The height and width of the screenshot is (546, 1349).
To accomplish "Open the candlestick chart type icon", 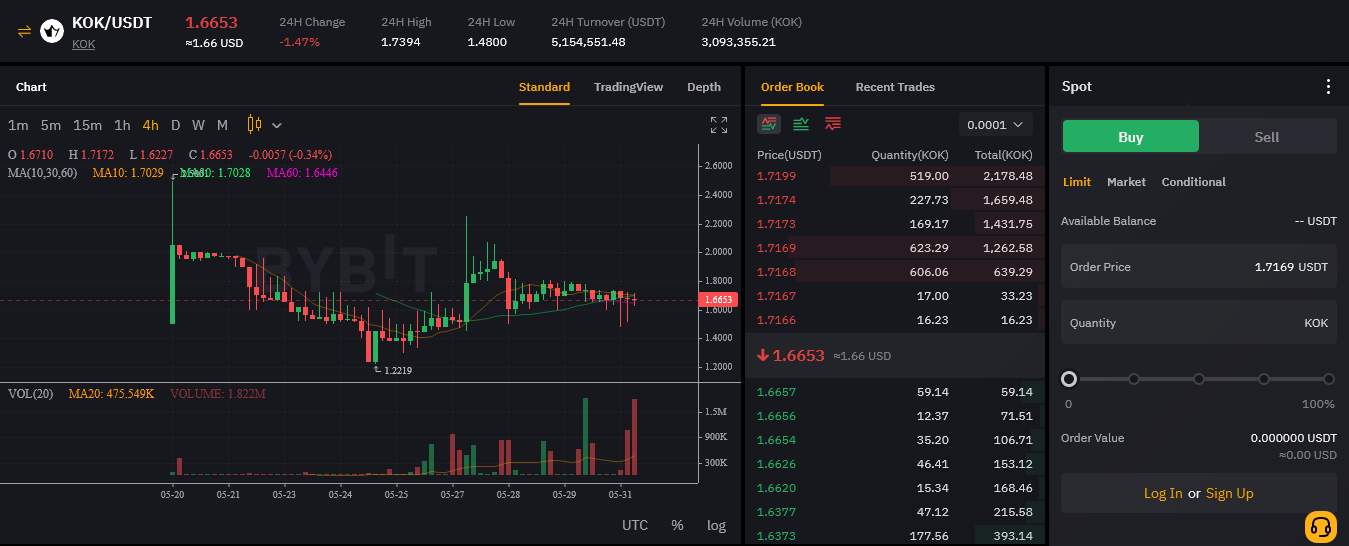I will 254,125.
